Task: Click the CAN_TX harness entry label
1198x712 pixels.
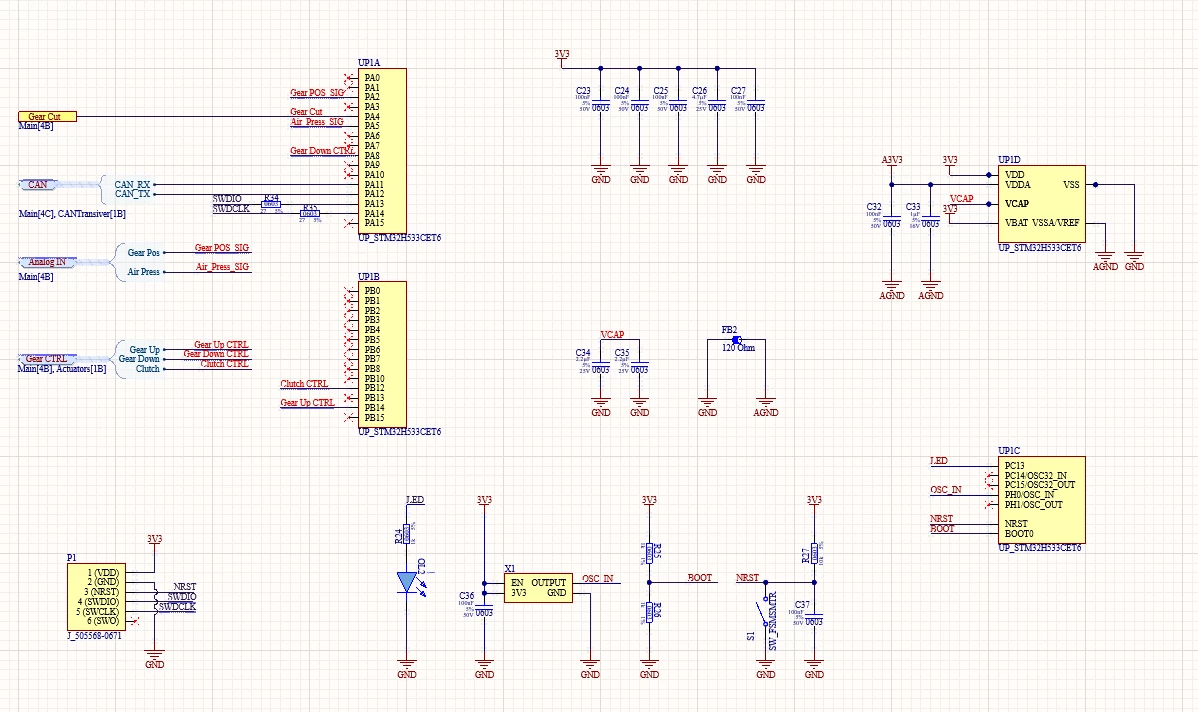Action: (x=132, y=194)
